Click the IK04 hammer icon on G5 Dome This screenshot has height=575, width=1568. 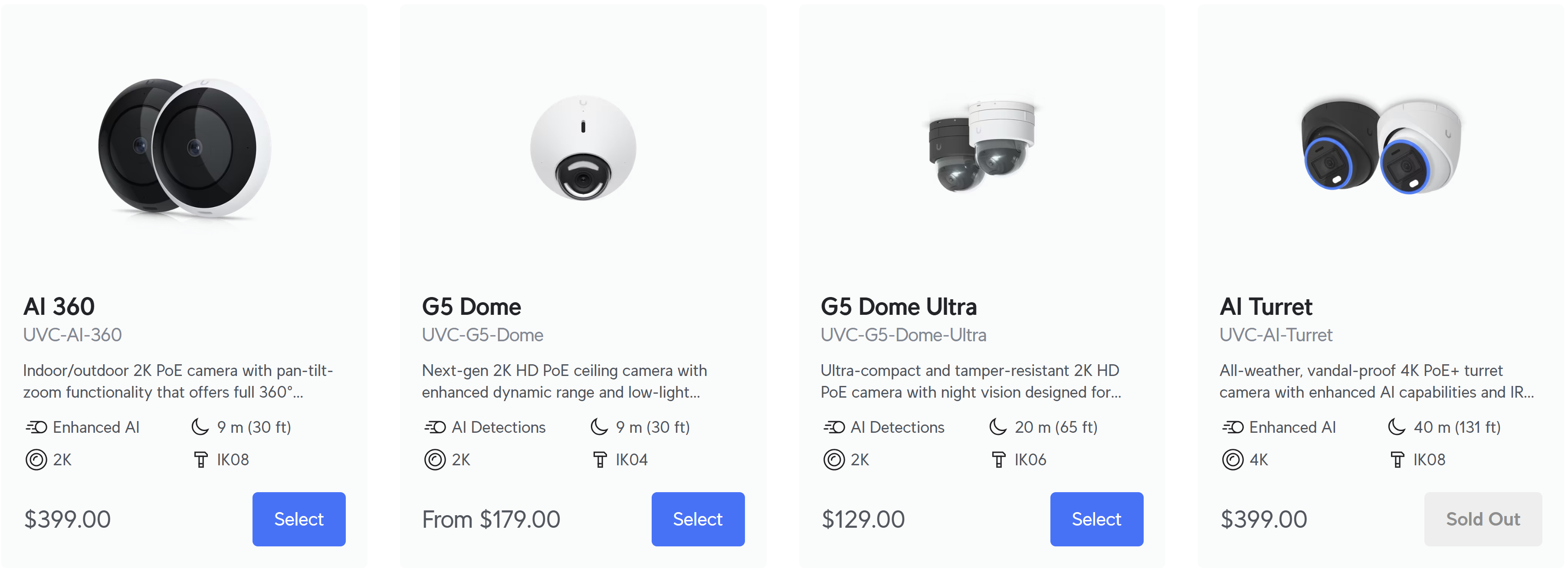tap(600, 459)
